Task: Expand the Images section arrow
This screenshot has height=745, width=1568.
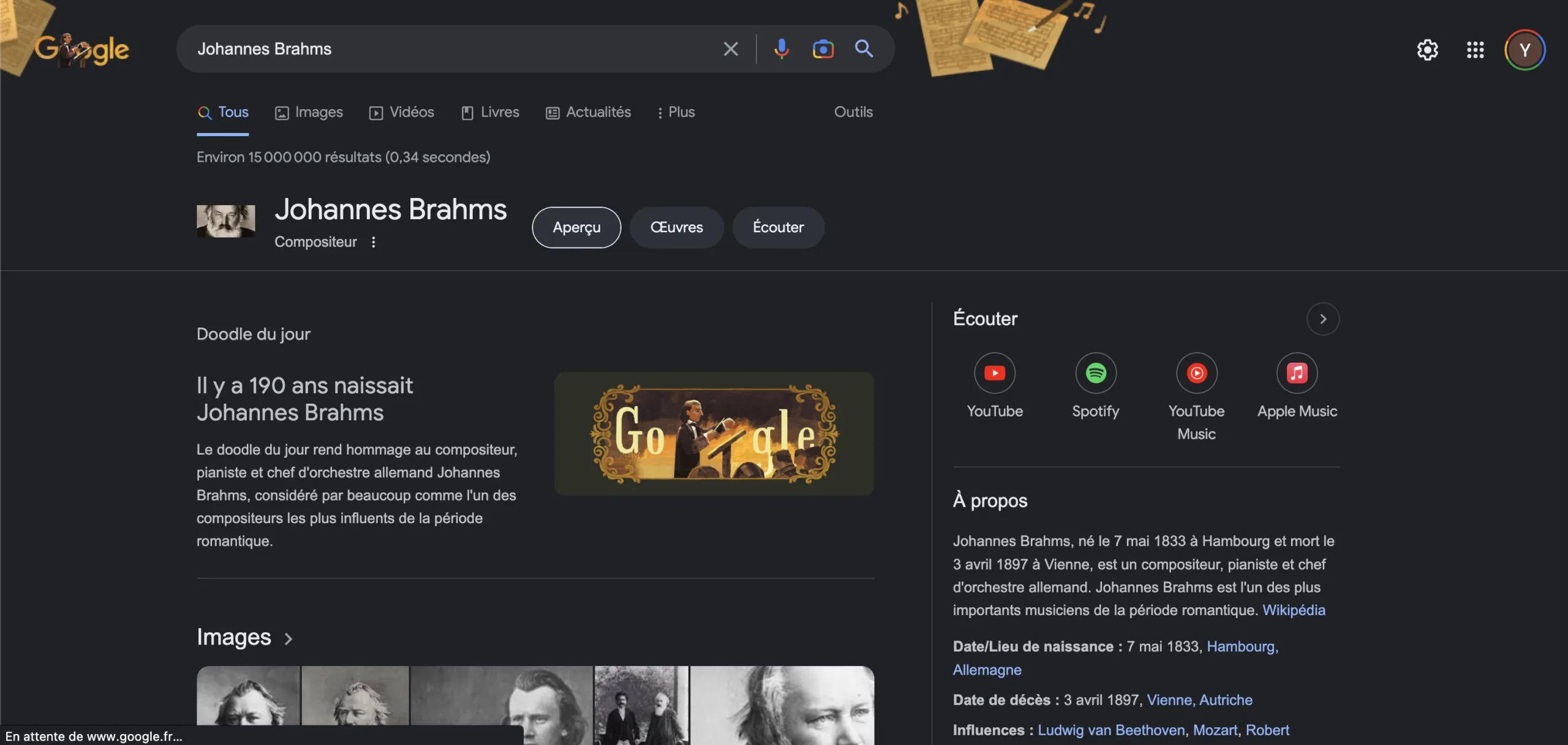Action: 288,638
